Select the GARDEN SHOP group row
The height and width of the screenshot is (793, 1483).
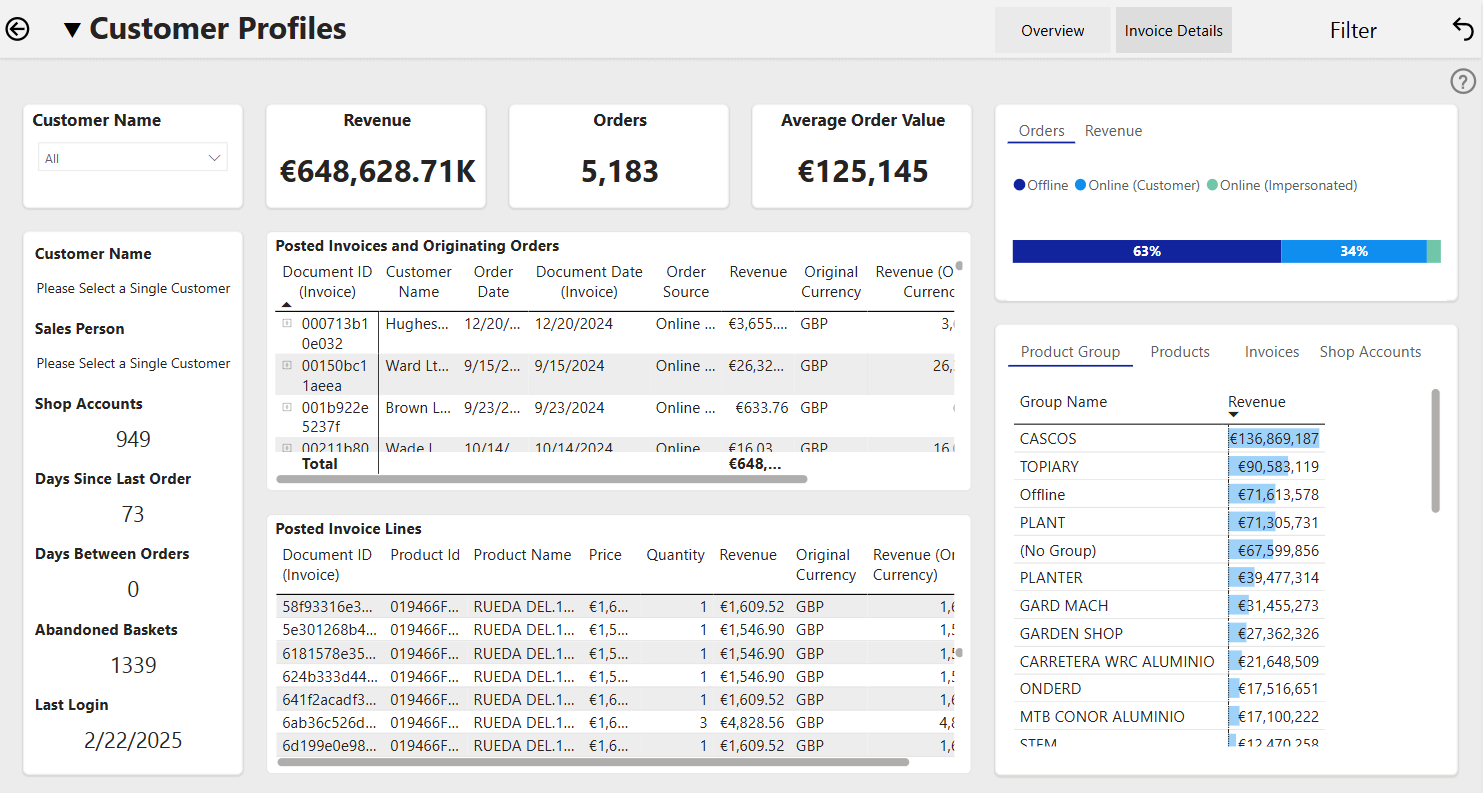1169,633
